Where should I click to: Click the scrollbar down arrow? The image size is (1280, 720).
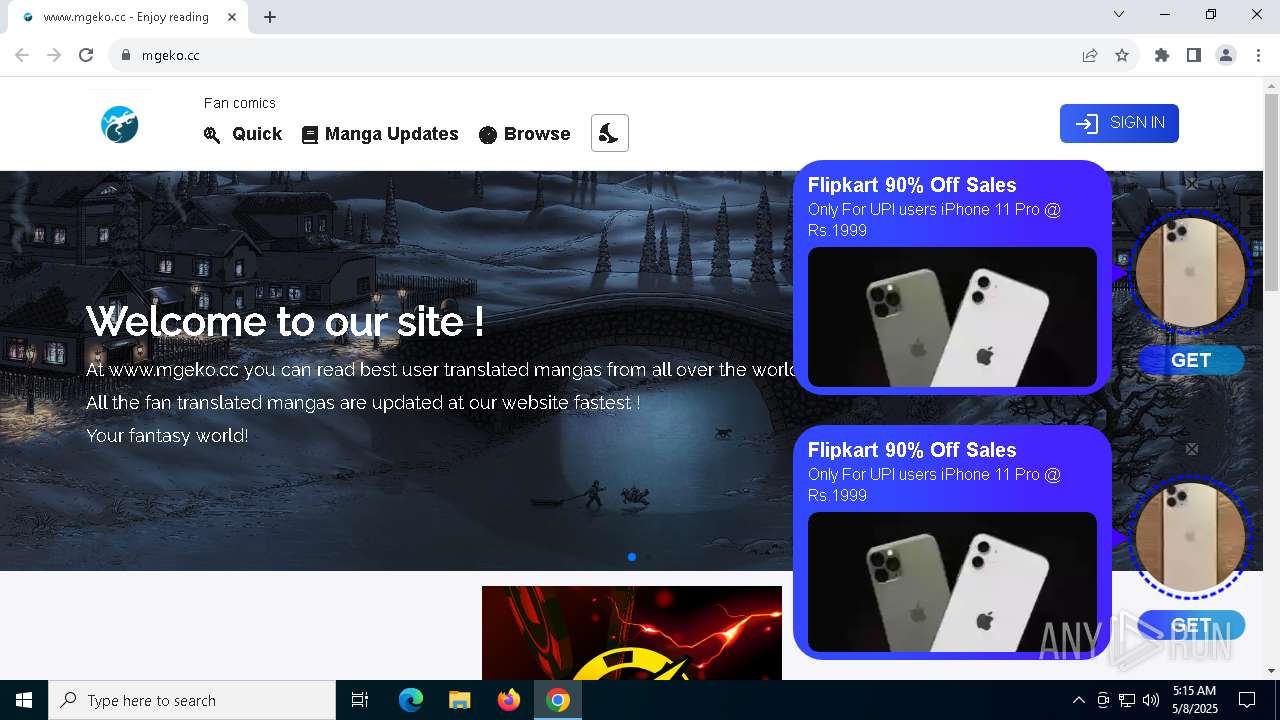[x=1271, y=671]
